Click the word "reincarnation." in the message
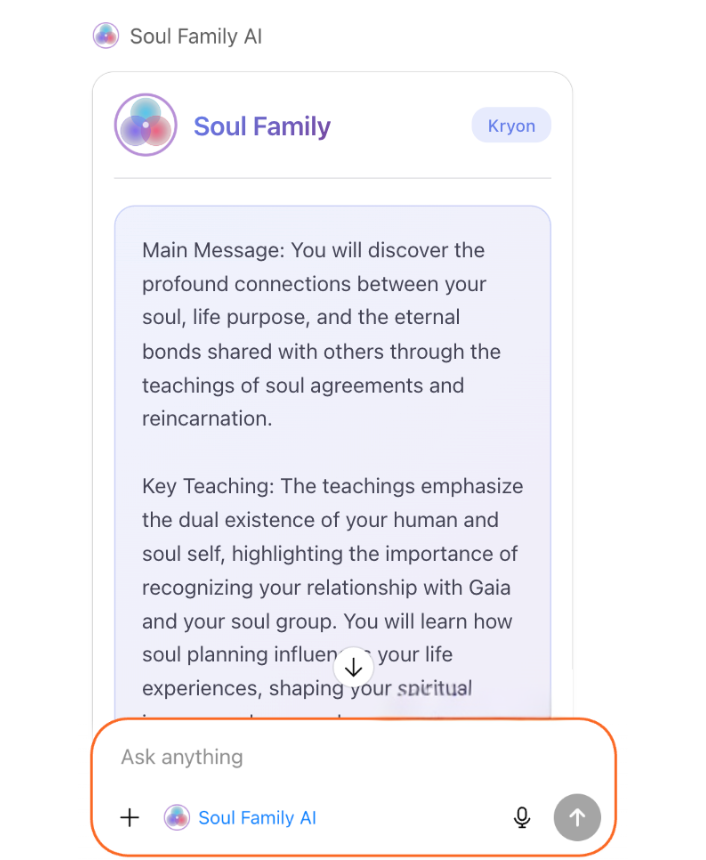The width and height of the screenshot is (706, 860). click(x=207, y=419)
